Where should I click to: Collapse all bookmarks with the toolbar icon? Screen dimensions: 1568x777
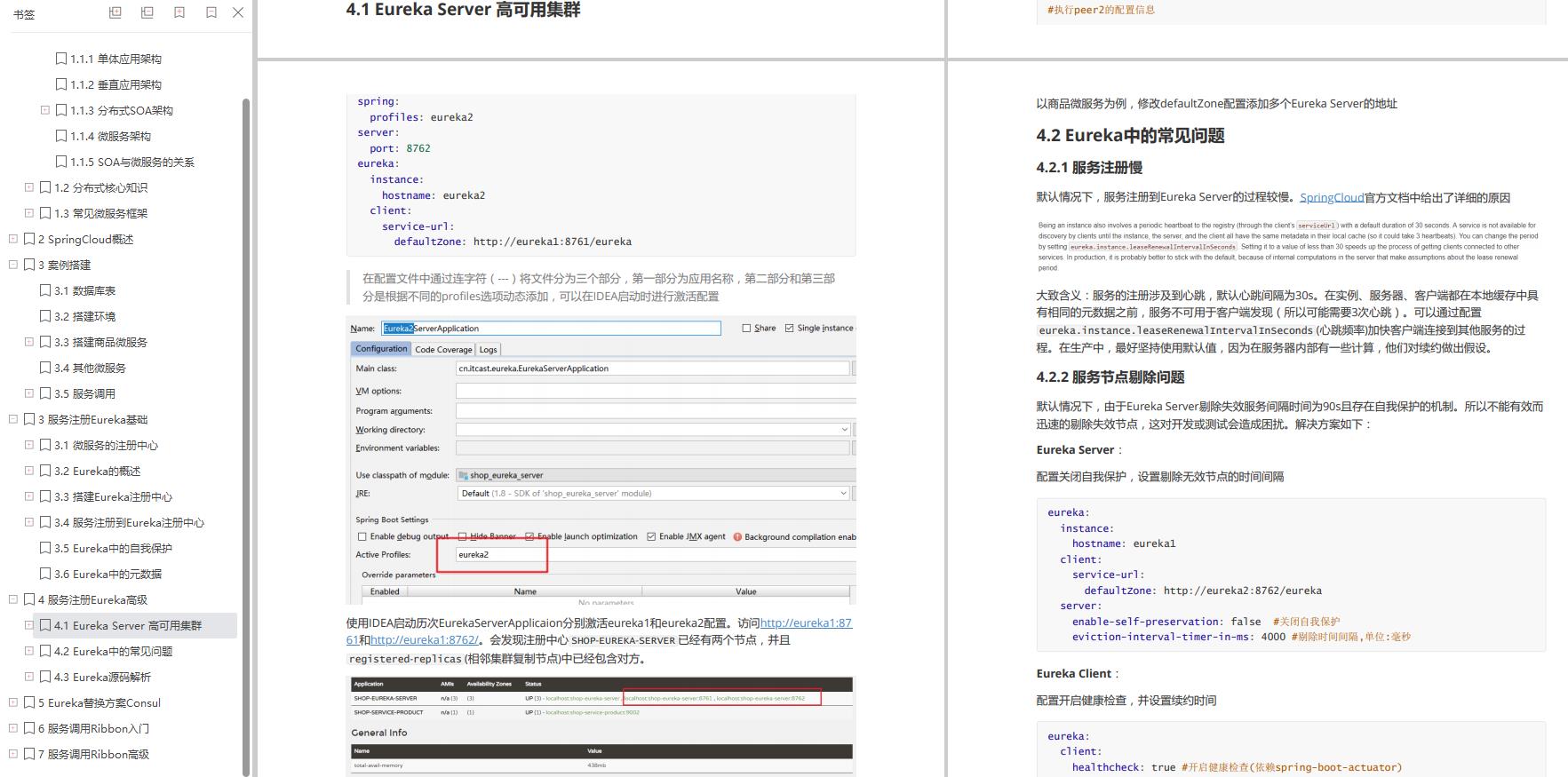[x=147, y=12]
